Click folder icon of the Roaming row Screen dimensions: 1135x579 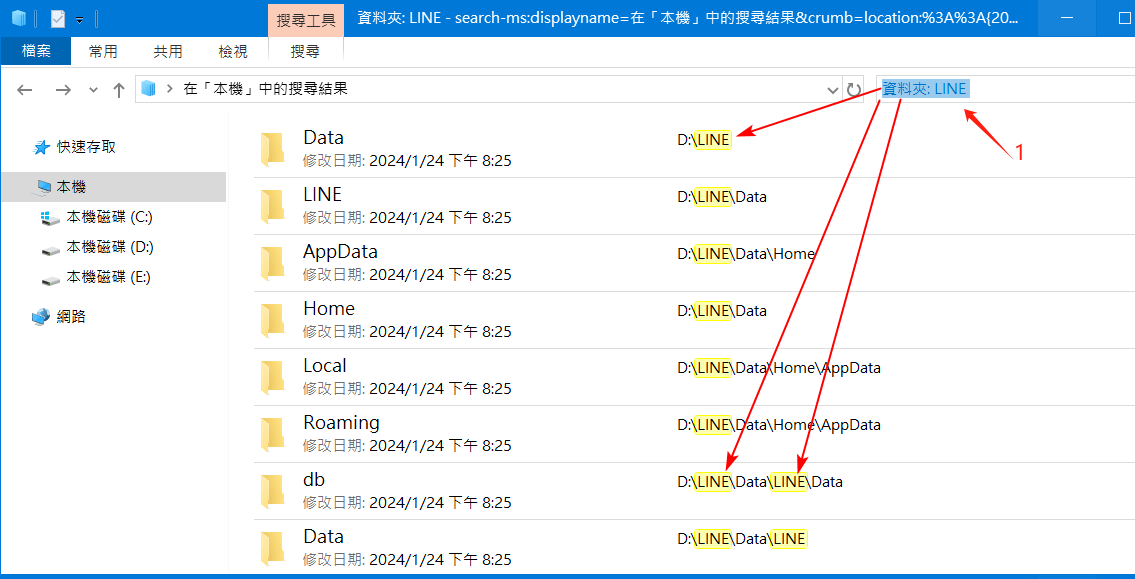click(272, 433)
